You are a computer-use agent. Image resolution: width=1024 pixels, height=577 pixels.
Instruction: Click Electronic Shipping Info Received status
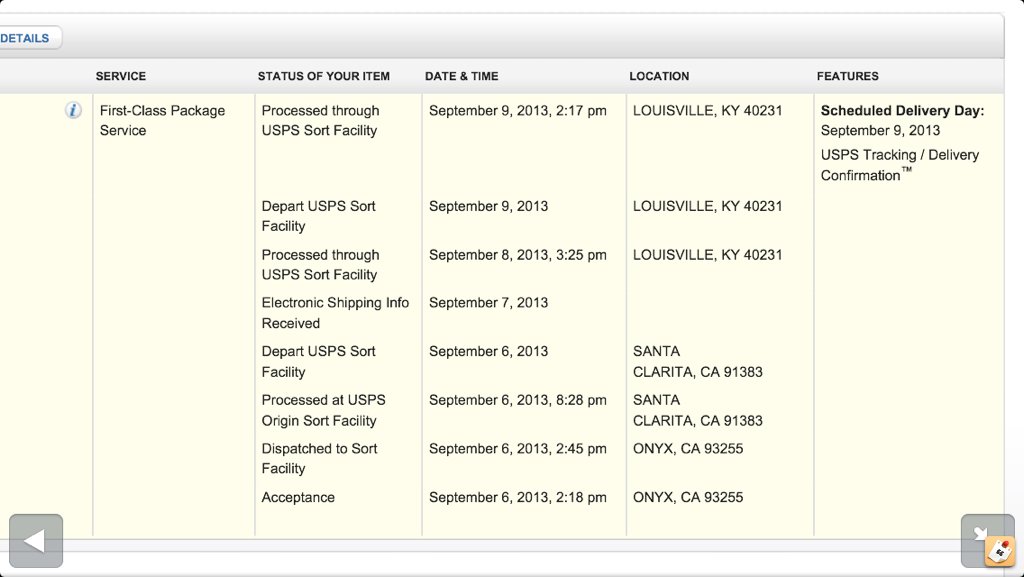click(335, 313)
